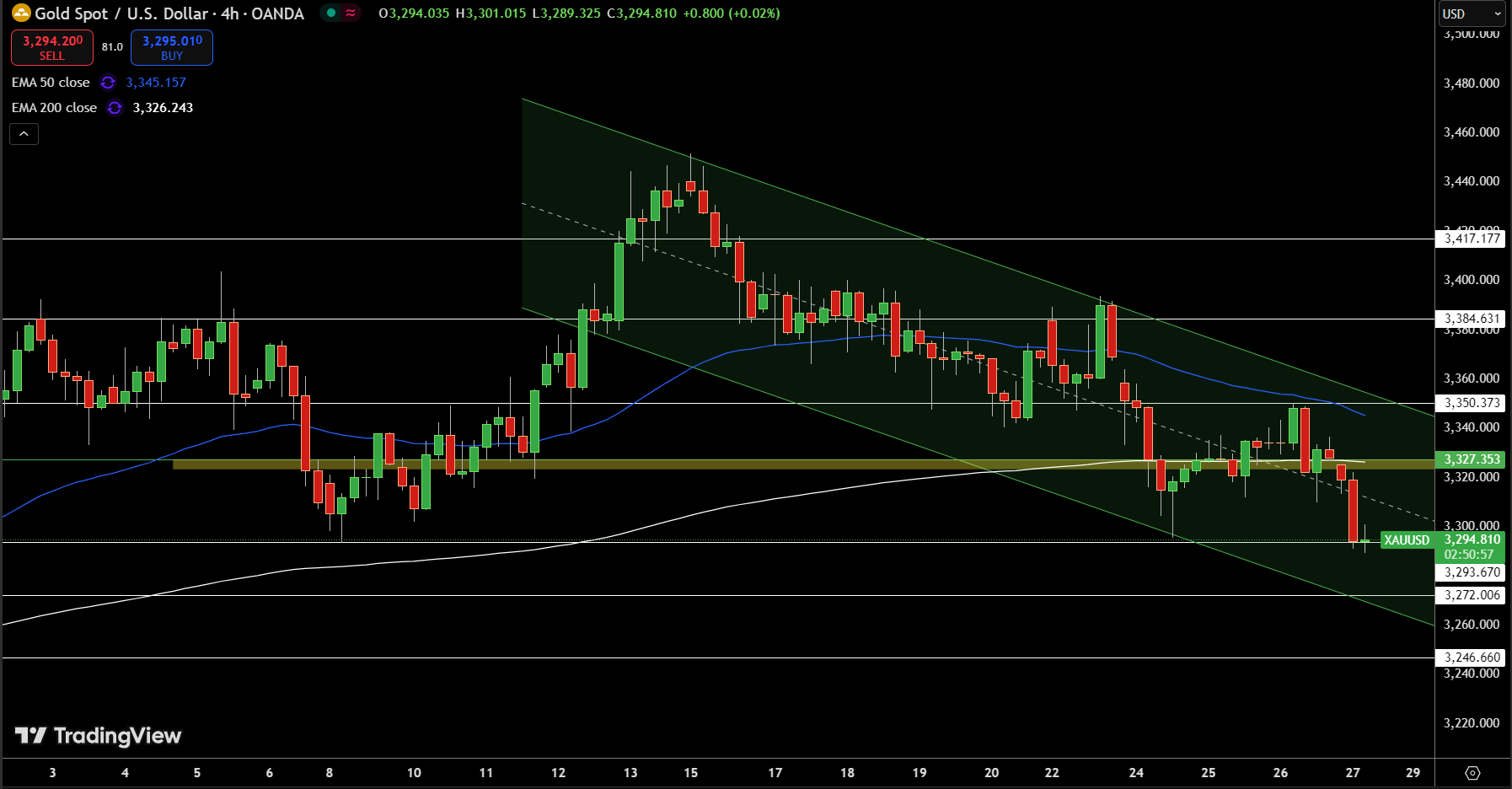This screenshot has height=789, width=1512.
Task: Click date 18 on the time axis
Action: [x=847, y=773]
